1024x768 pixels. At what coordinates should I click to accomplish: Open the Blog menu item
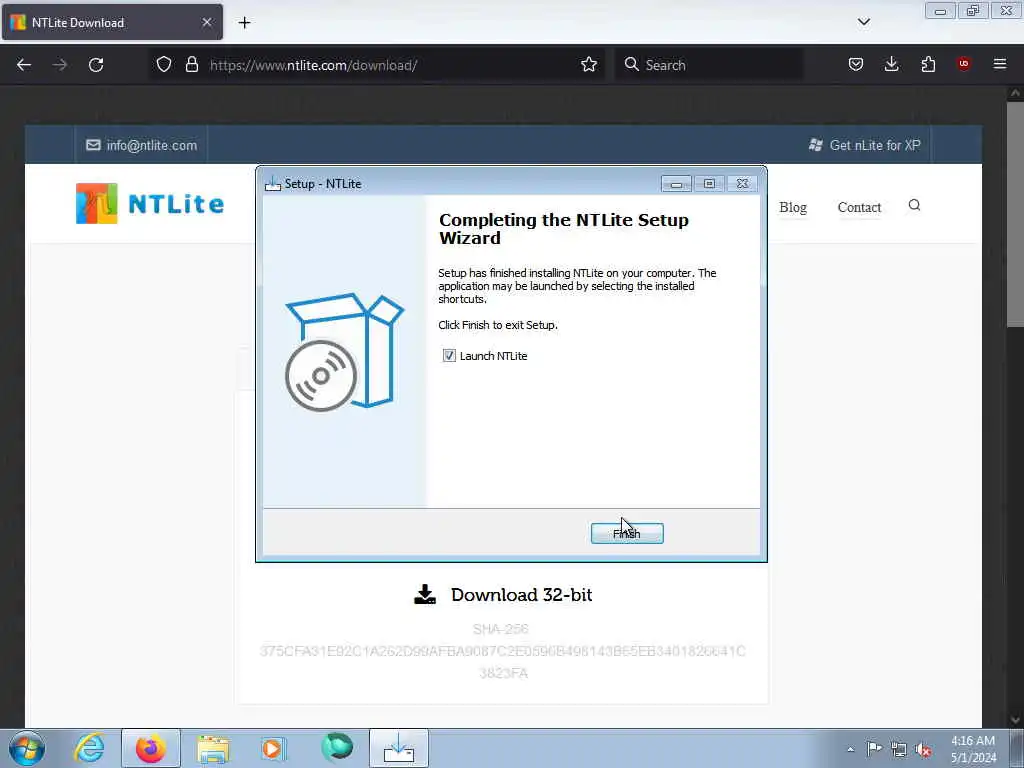[x=793, y=207]
